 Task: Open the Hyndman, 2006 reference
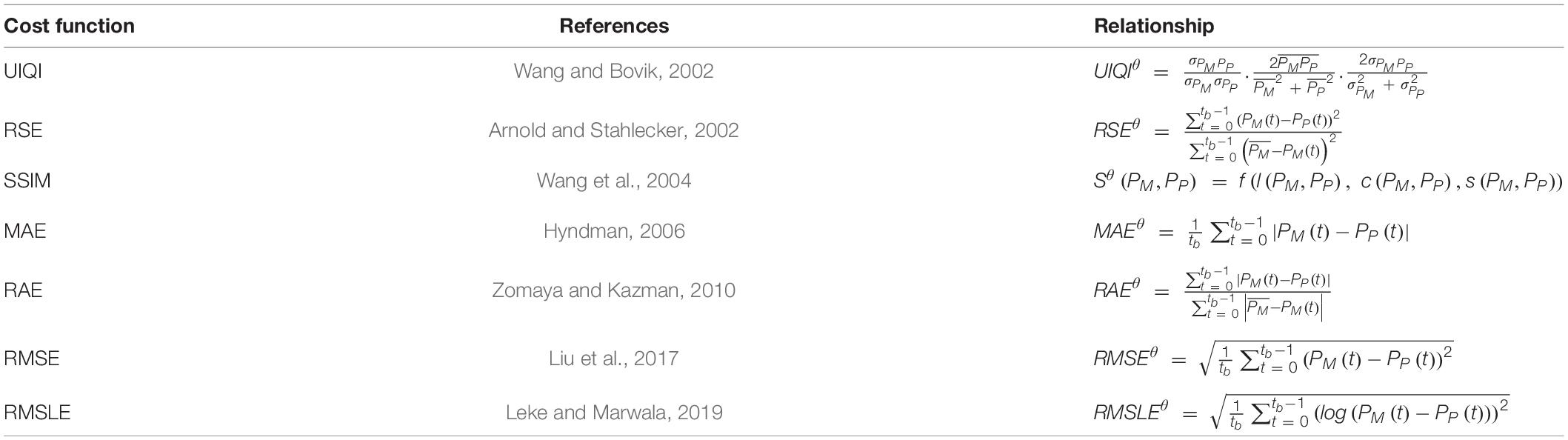[613, 231]
